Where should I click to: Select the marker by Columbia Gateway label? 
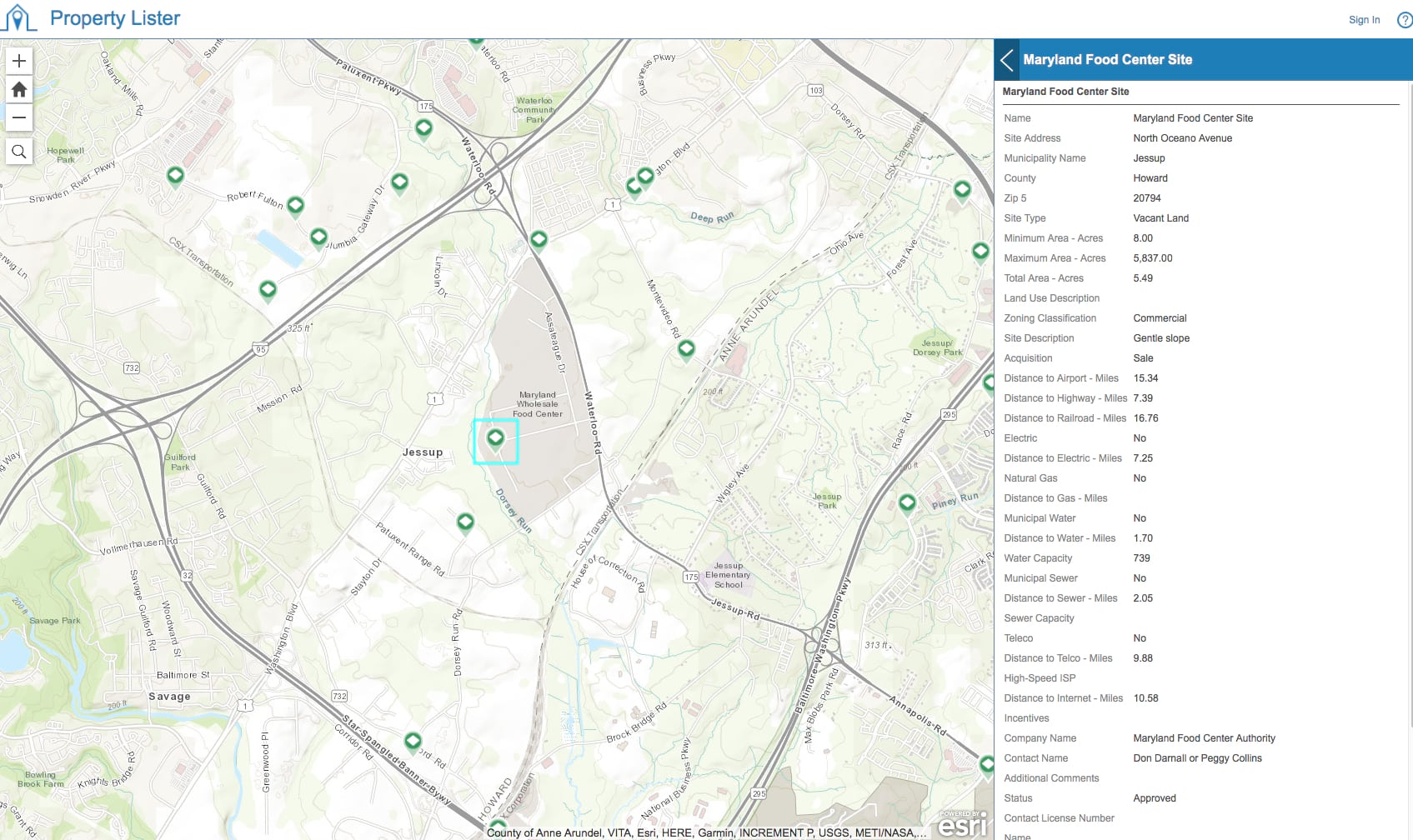coord(318,238)
